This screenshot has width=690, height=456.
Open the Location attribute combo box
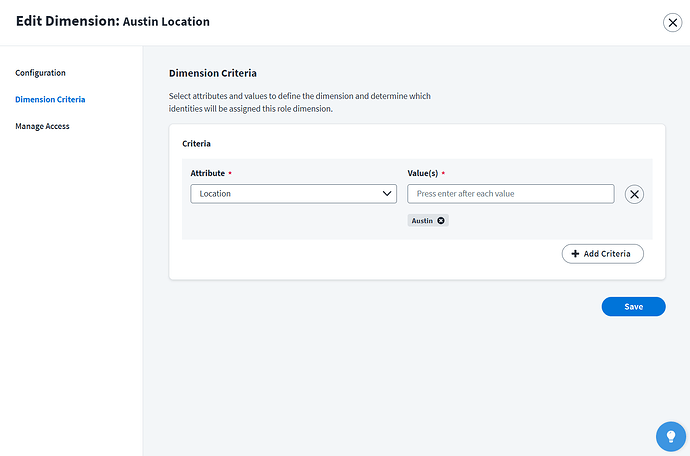[285, 194]
